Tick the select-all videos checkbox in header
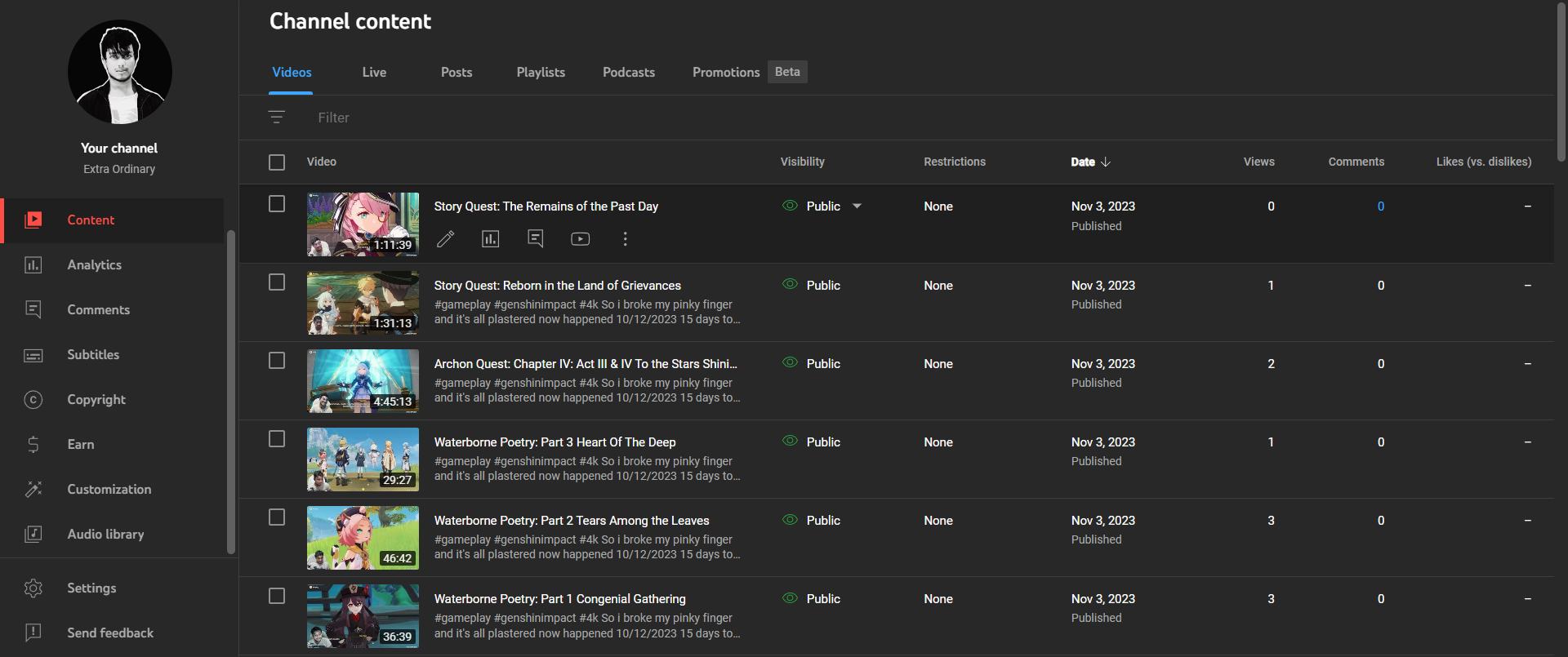Viewport: 1568px width, 657px height. tap(277, 162)
